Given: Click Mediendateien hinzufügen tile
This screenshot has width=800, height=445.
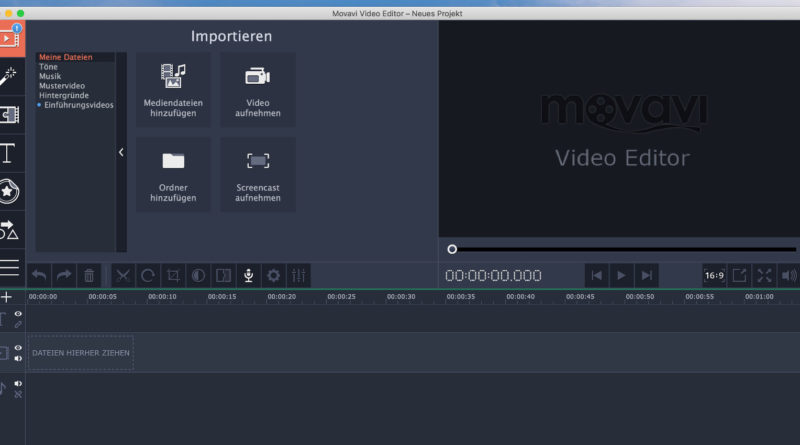Looking at the screenshot, I should click(173, 90).
